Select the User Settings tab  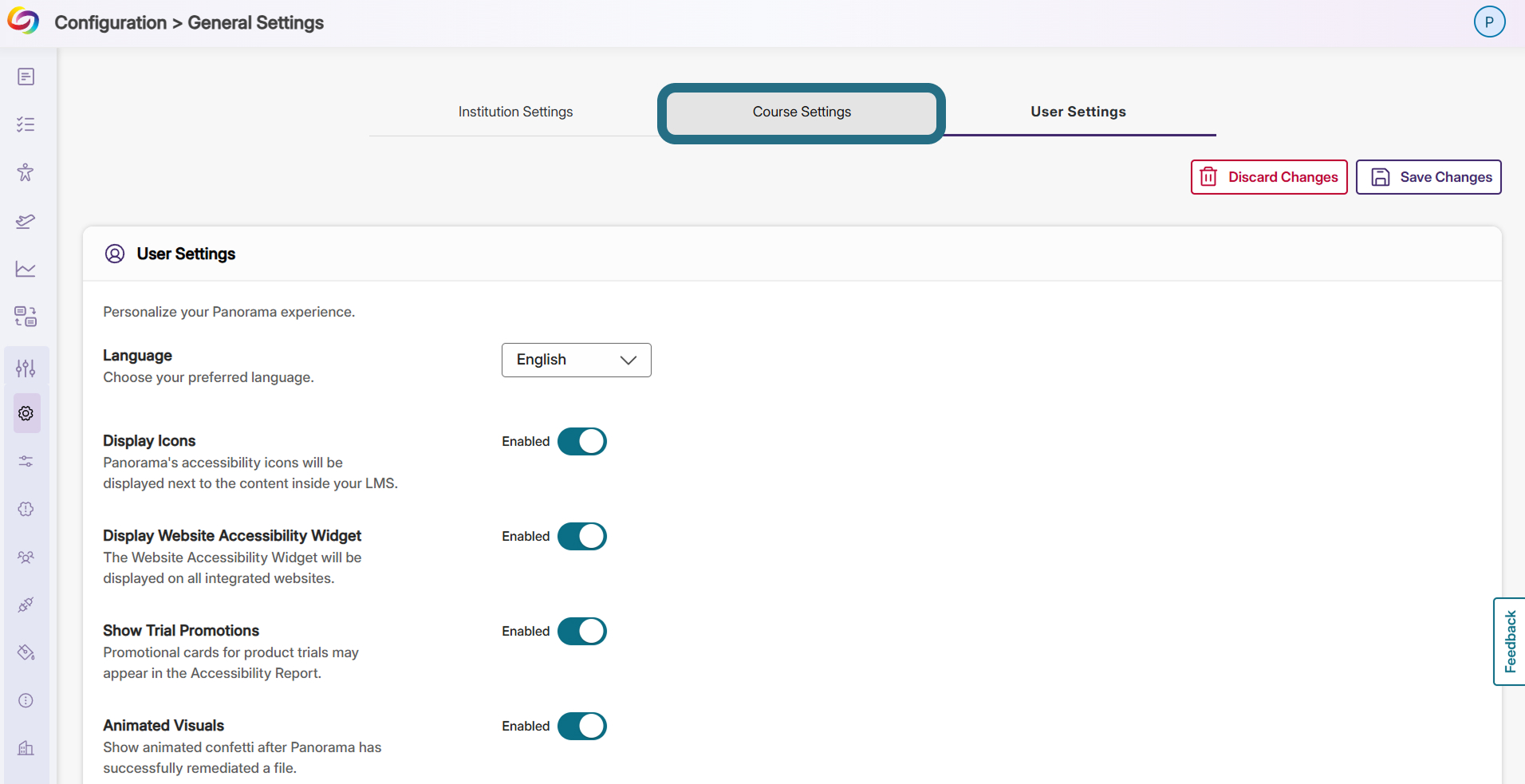[1078, 112]
